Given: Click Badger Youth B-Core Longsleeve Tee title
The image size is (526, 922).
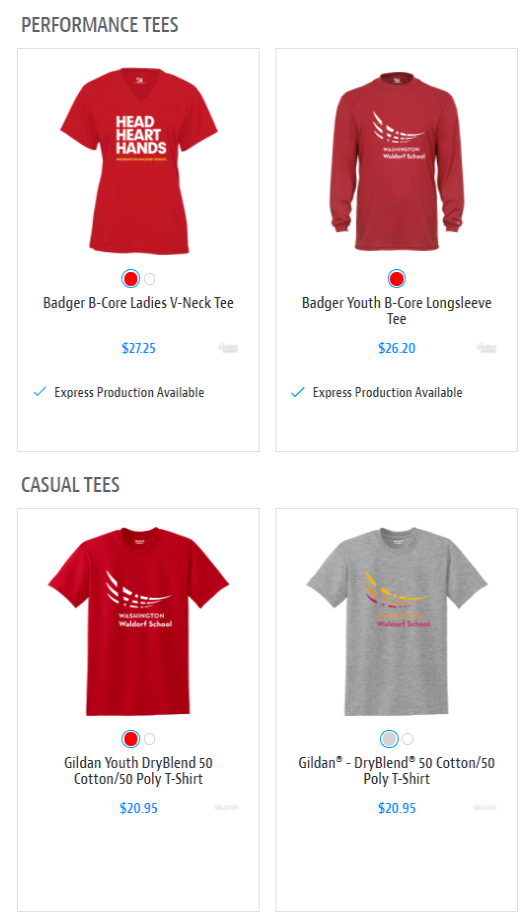Looking at the screenshot, I should tap(397, 311).
